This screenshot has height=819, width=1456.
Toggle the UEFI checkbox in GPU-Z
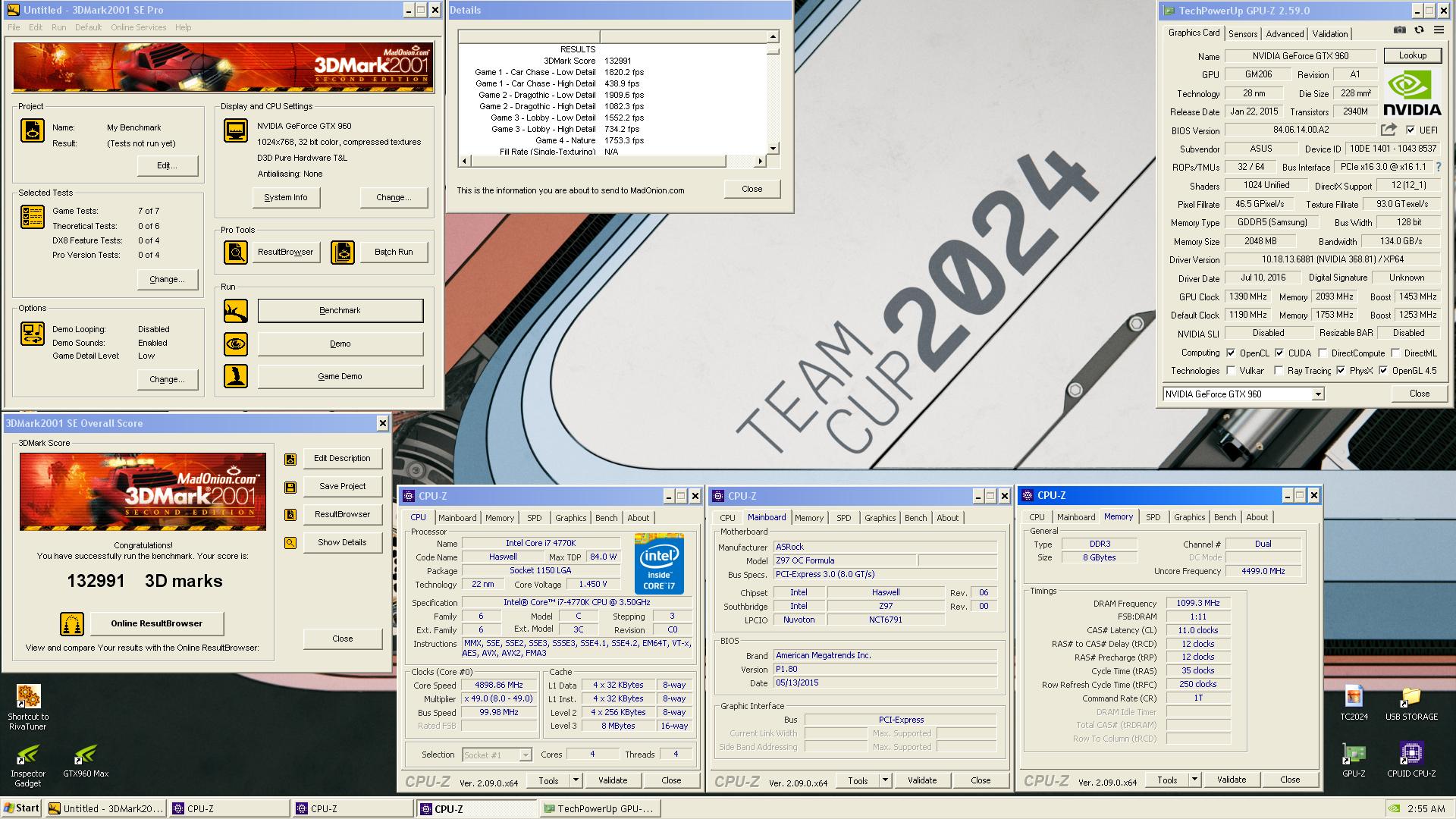click(x=1410, y=130)
